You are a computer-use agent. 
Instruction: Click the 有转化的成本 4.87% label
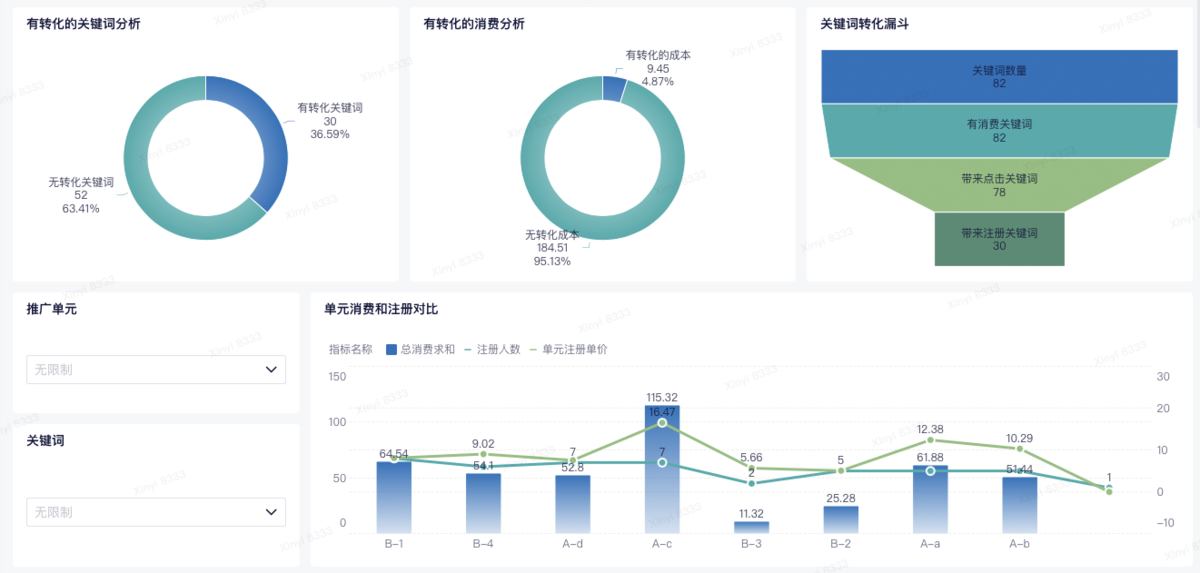[x=658, y=68]
